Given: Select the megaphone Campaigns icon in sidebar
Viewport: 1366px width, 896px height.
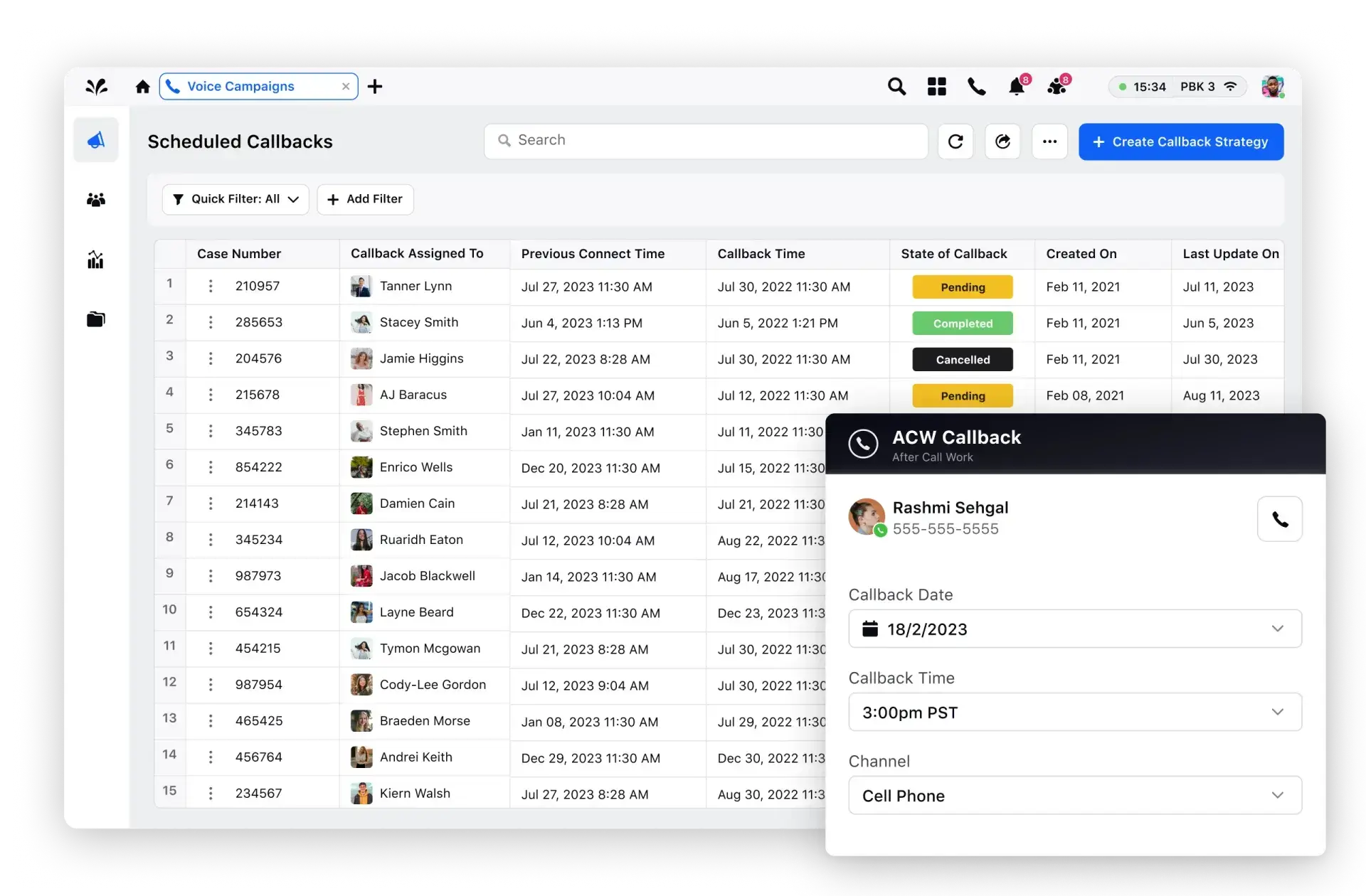Looking at the screenshot, I should (96, 139).
